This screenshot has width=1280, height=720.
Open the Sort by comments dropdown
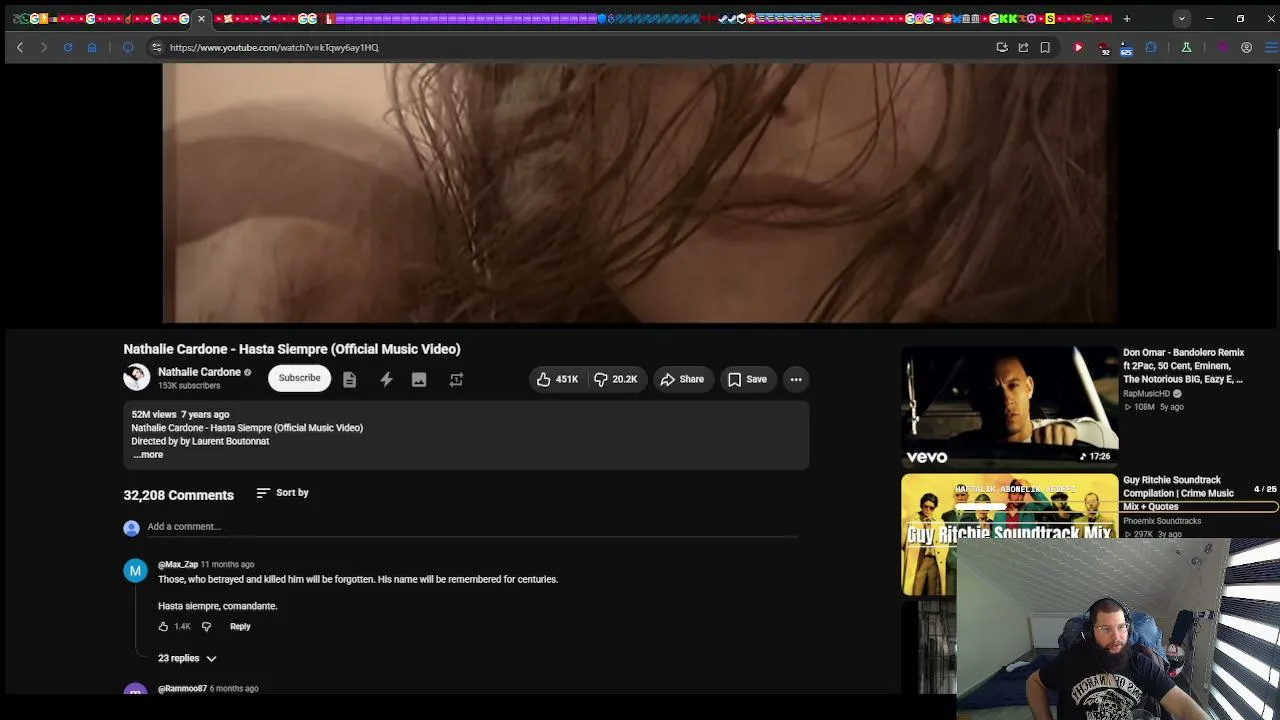[x=282, y=493]
